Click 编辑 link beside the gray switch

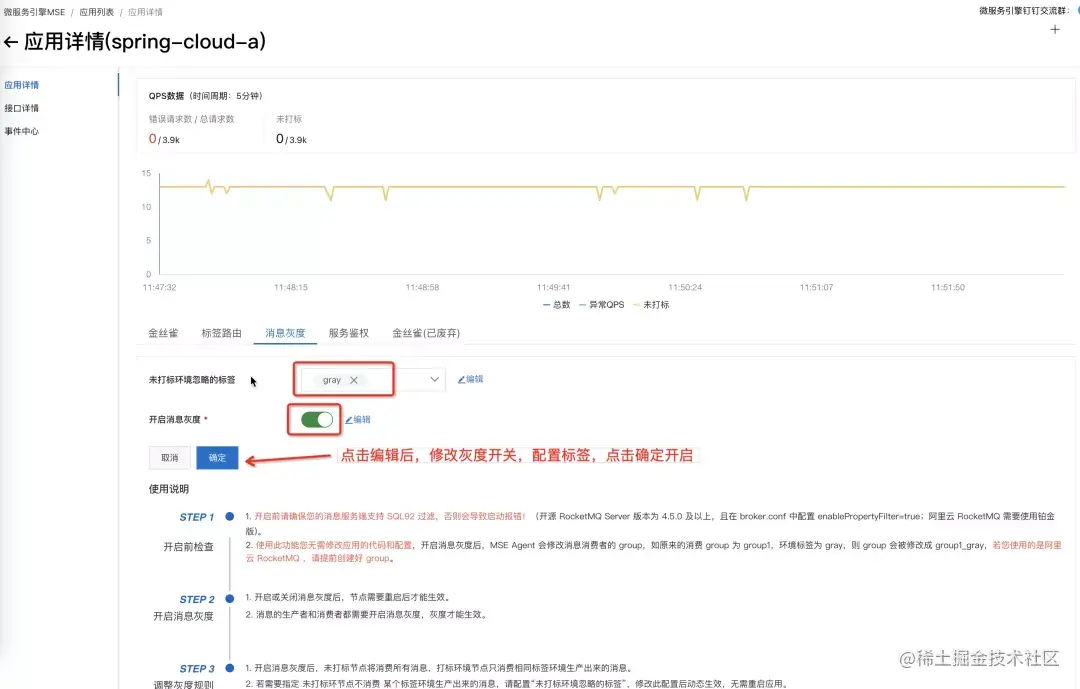point(357,420)
